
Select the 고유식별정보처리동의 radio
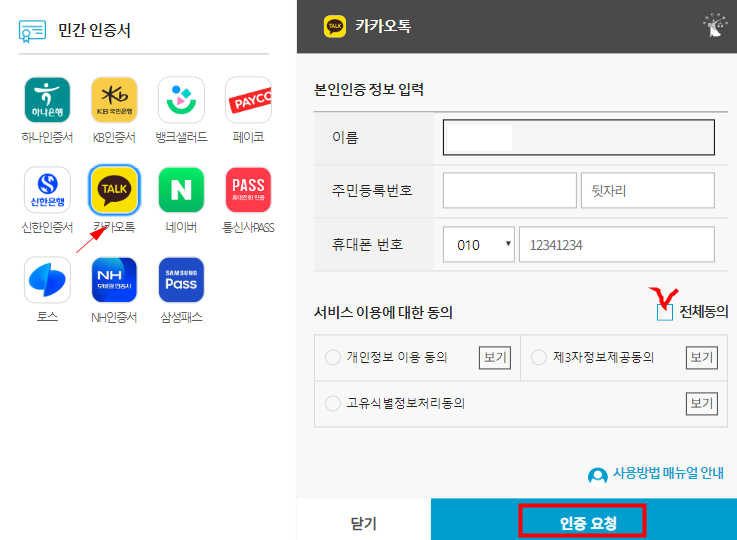pos(333,403)
